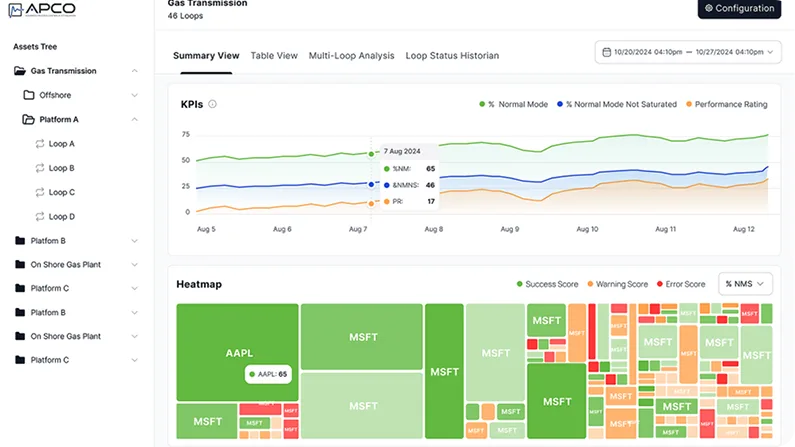Click the Heatmap section title

[x=199, y=284]
